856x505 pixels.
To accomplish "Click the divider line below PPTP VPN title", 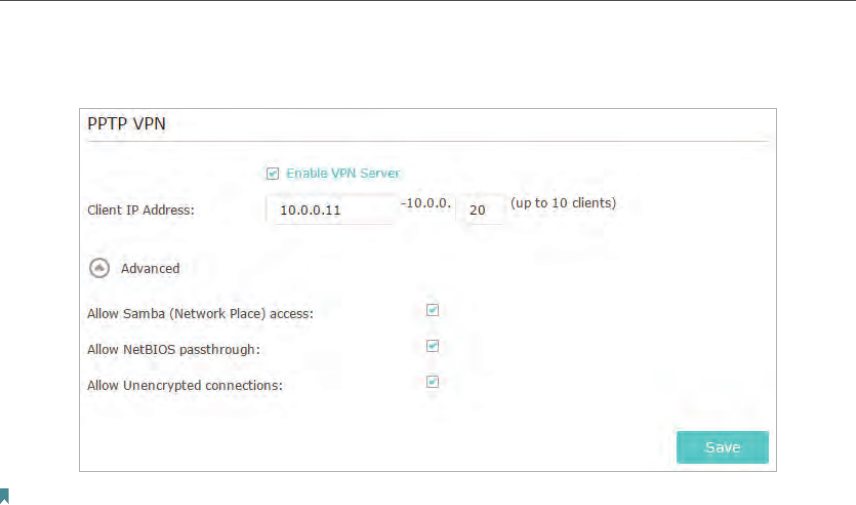I will pos(428,142).
